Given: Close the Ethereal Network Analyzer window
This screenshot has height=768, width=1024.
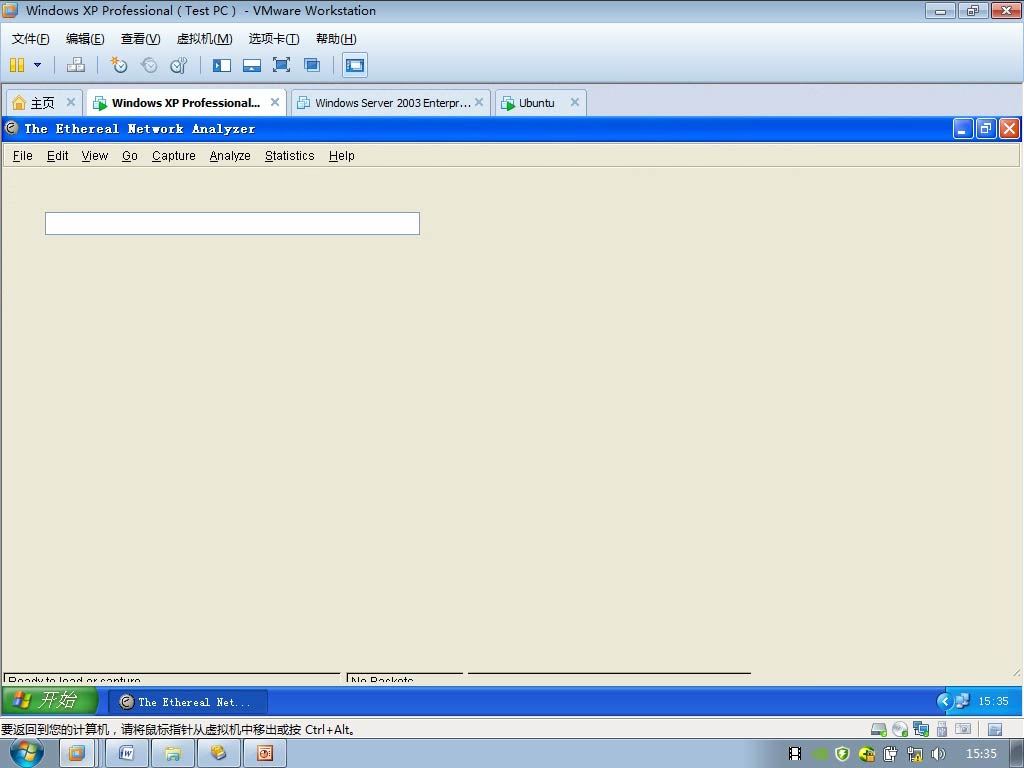Looking at the screenshot, I should coord(1009,129).
